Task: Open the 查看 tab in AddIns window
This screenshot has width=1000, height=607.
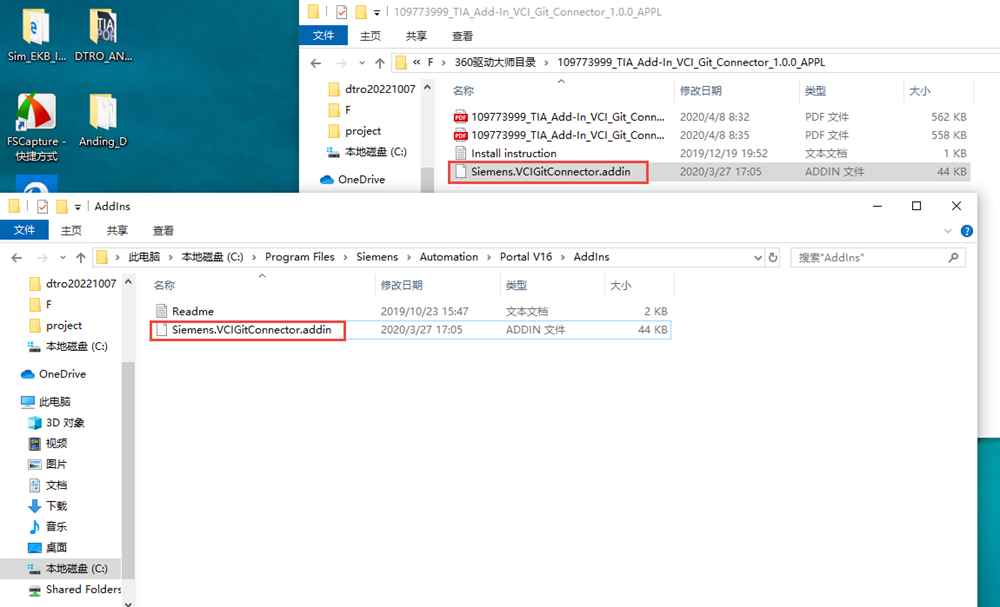Action: (163, 230)
